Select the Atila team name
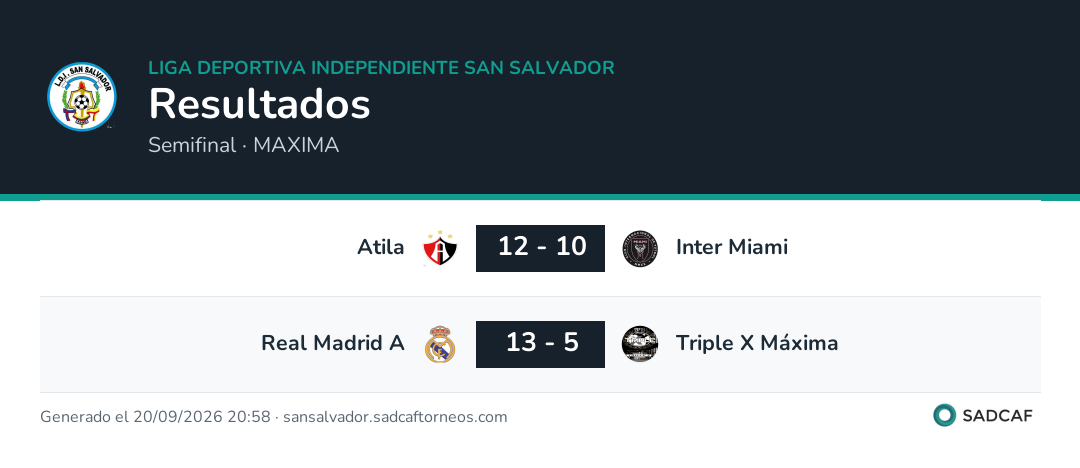The height and width of the screenshot is (468, 1080). (380, 247)
